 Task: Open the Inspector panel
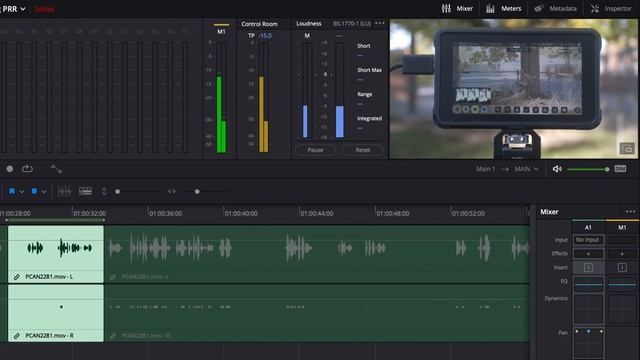click(x=611, y=9)
